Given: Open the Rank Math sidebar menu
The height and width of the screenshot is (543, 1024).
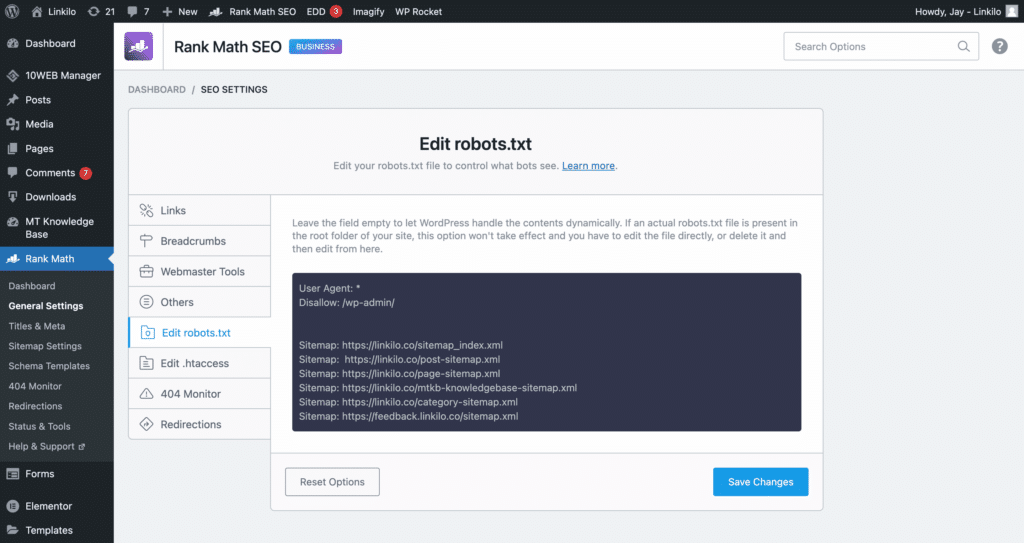Looking at the screenshot, I should (57, 259).
